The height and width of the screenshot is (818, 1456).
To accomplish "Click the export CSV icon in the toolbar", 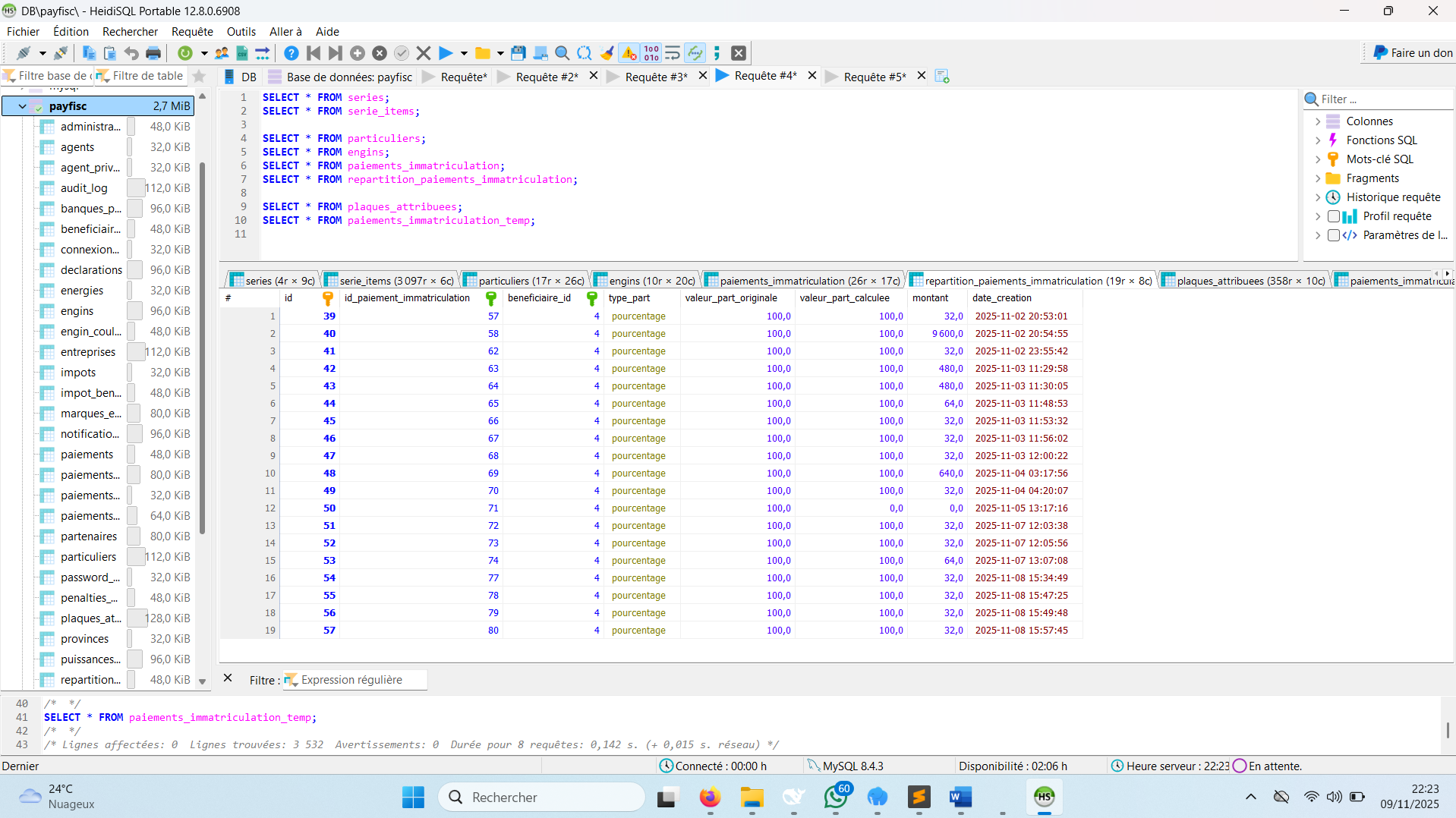I will pyautogui.click(x=242, y=53).
